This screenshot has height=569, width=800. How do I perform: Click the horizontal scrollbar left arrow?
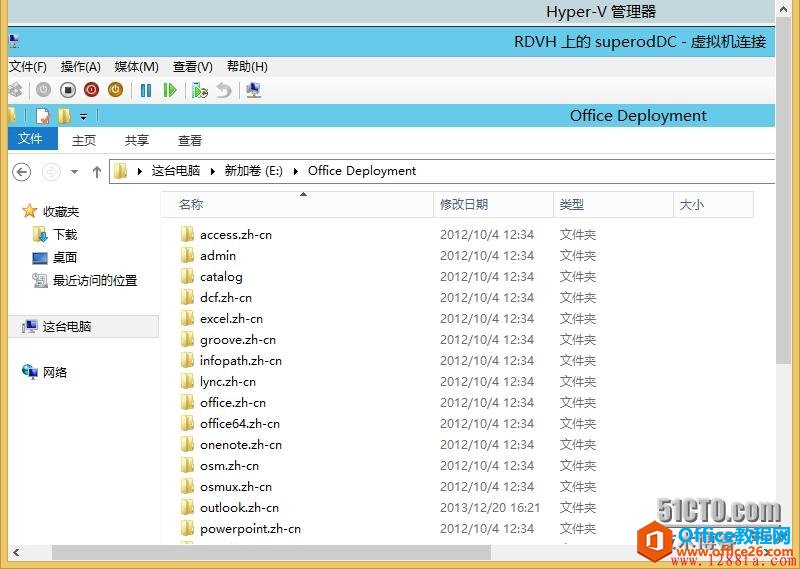tap(16, 552)
